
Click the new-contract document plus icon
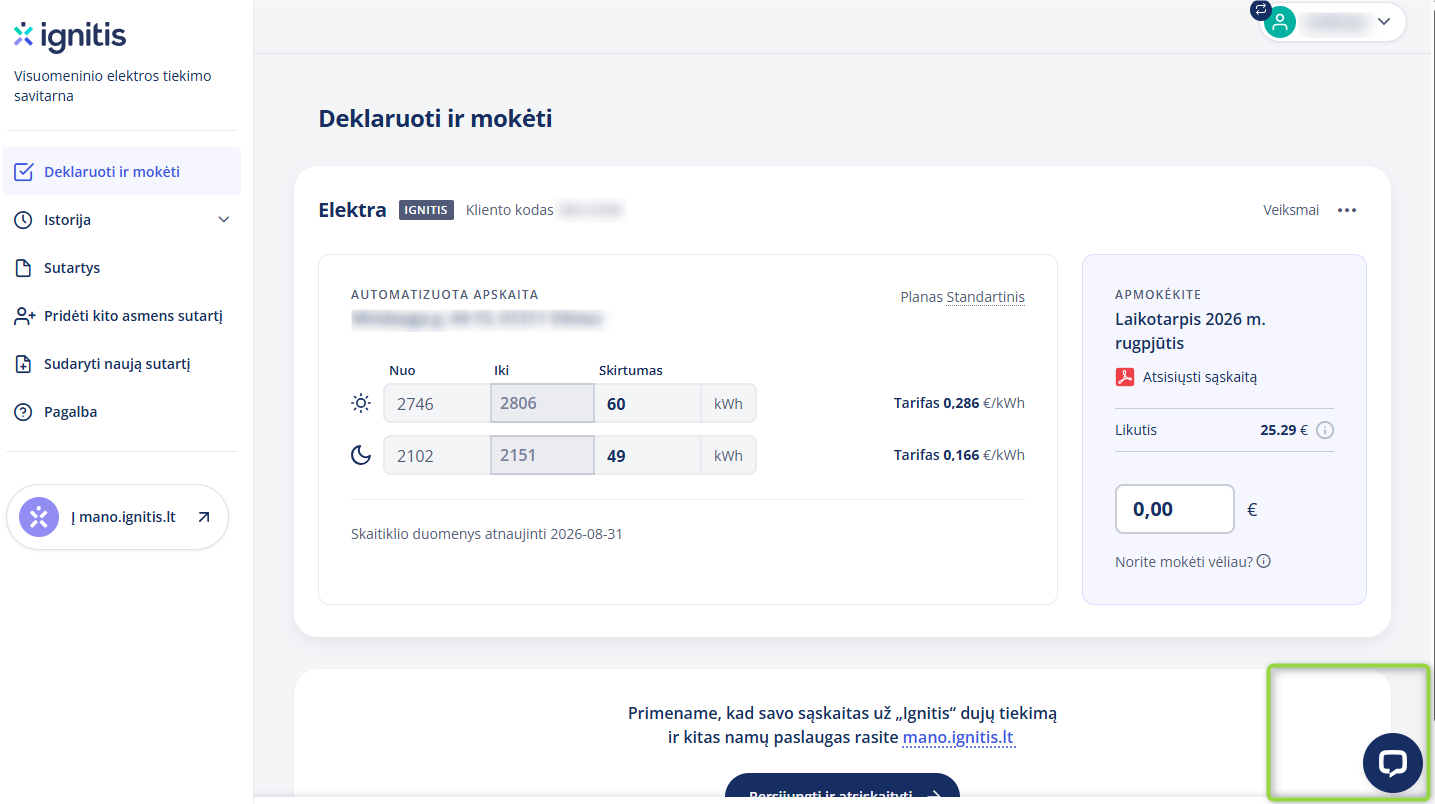pos(24,364)
